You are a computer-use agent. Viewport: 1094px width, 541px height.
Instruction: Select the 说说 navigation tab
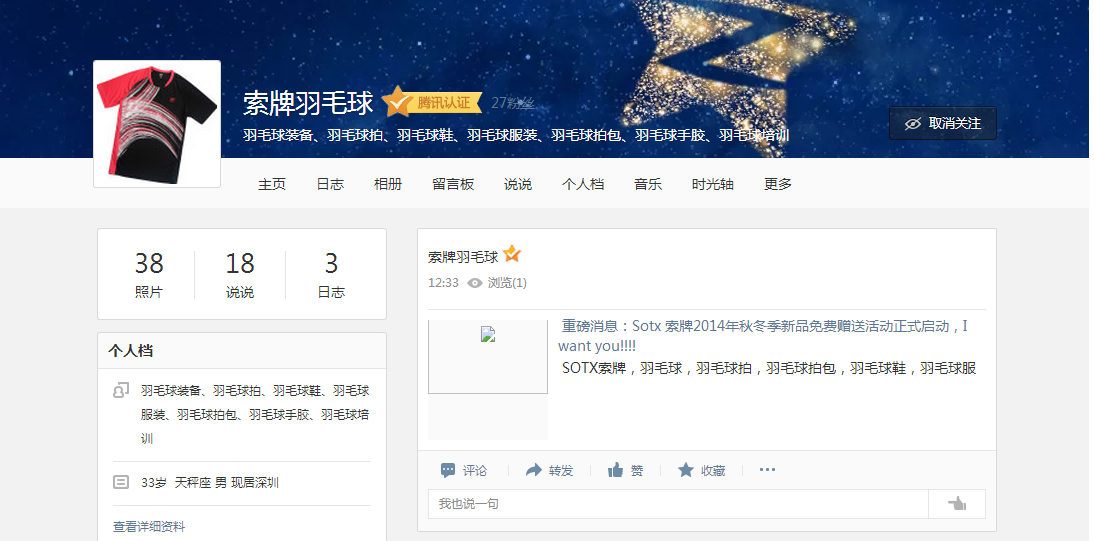click(518, 184)
